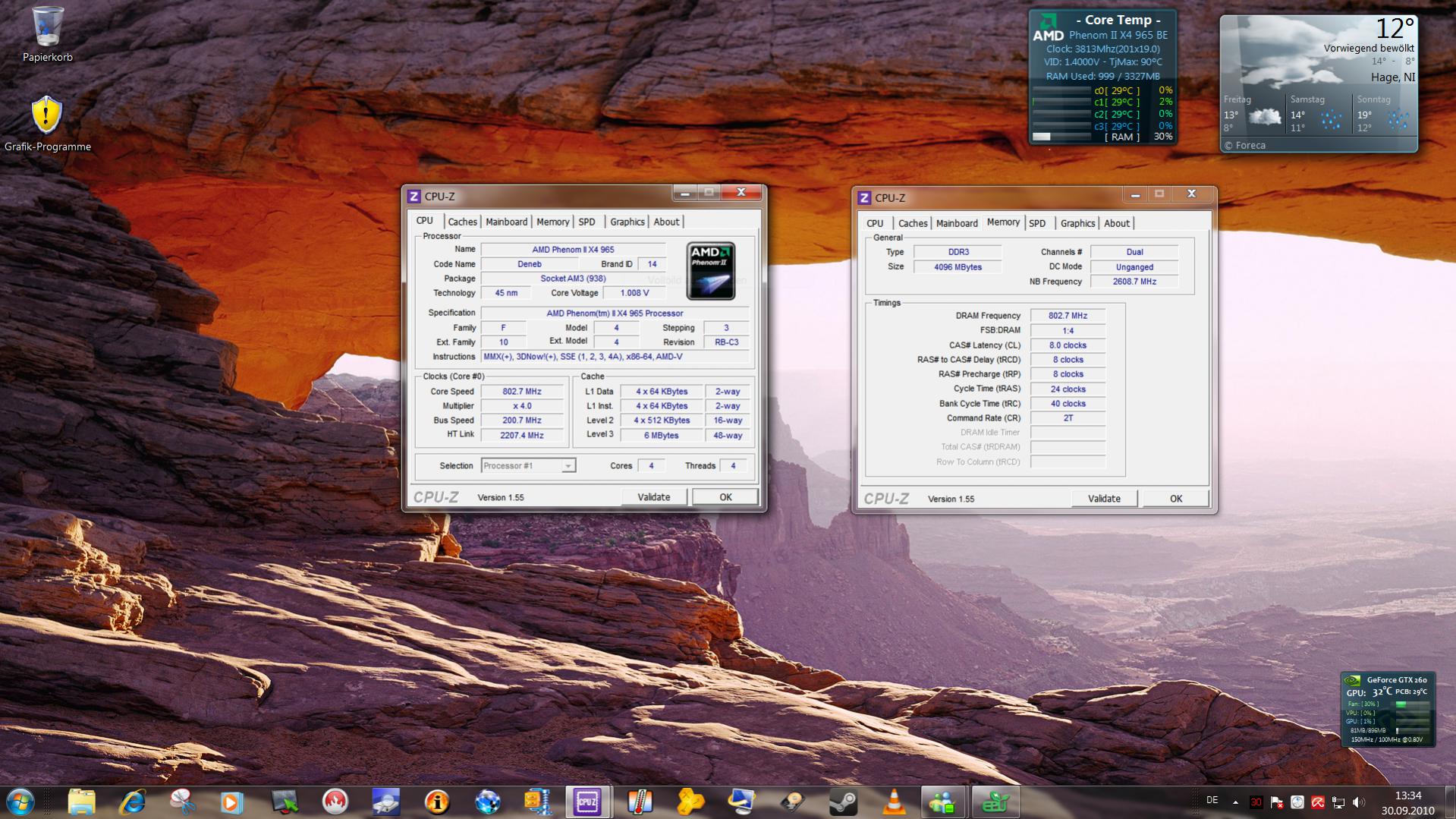Image resolution: width=1456 pixels, height=819 pixels.
Task: Open SPD tab in right CPU-Z window
Action: [1037, 224]
